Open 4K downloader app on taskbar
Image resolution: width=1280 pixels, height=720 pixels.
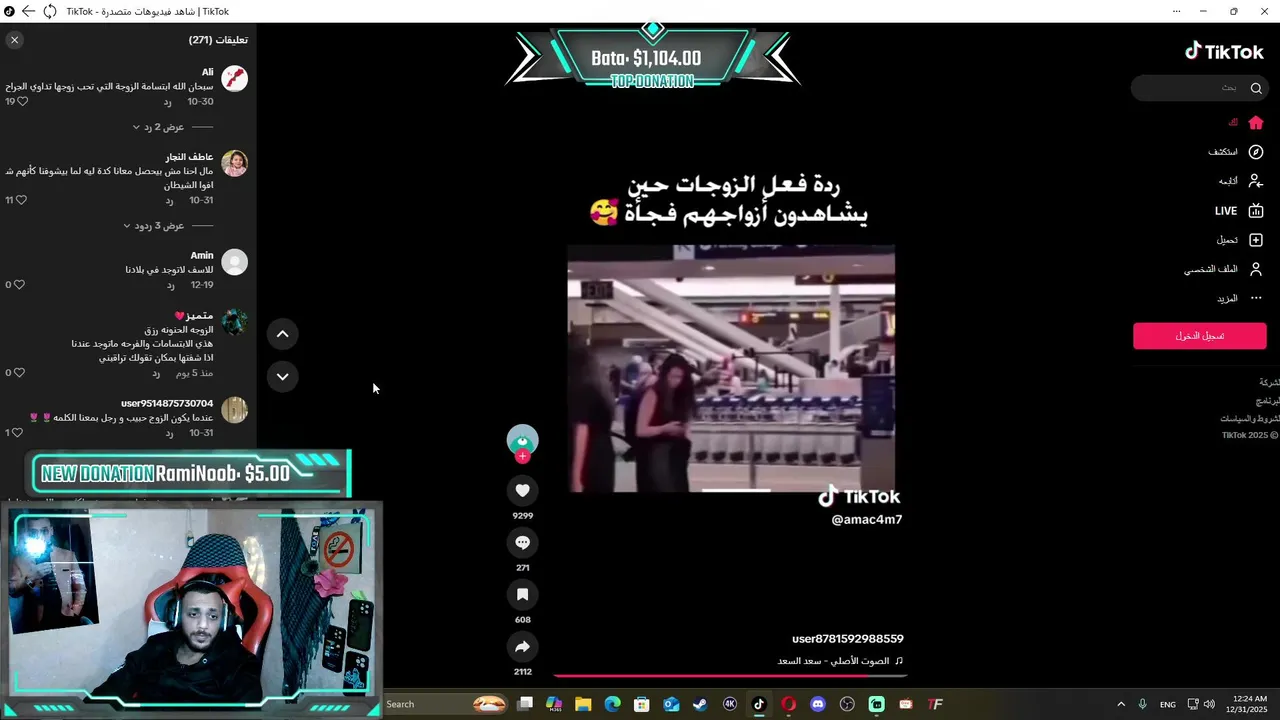(730, 704)
